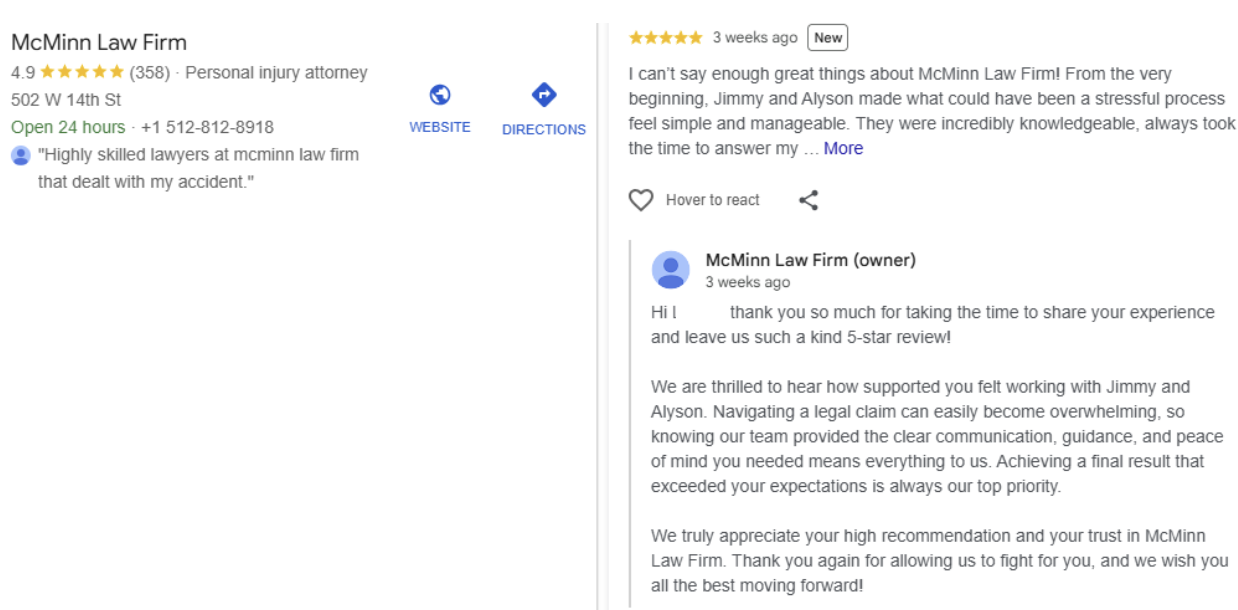Click McMinn Law Firm (owner) reply name
The width and height of the screenshot is (1238, 610).
pos(811,260)
